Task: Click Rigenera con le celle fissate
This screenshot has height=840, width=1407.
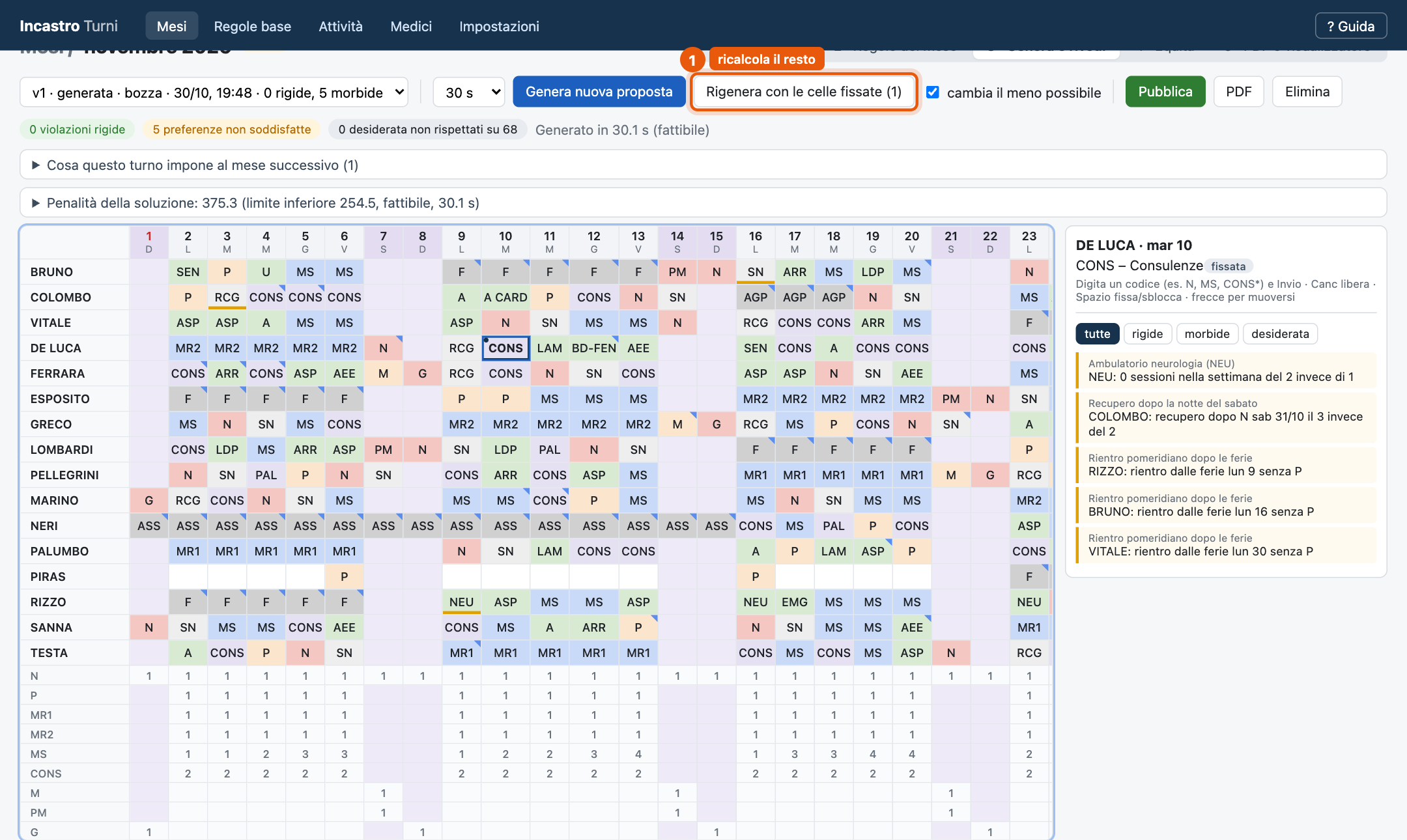Action: click(x=804, y=92)
